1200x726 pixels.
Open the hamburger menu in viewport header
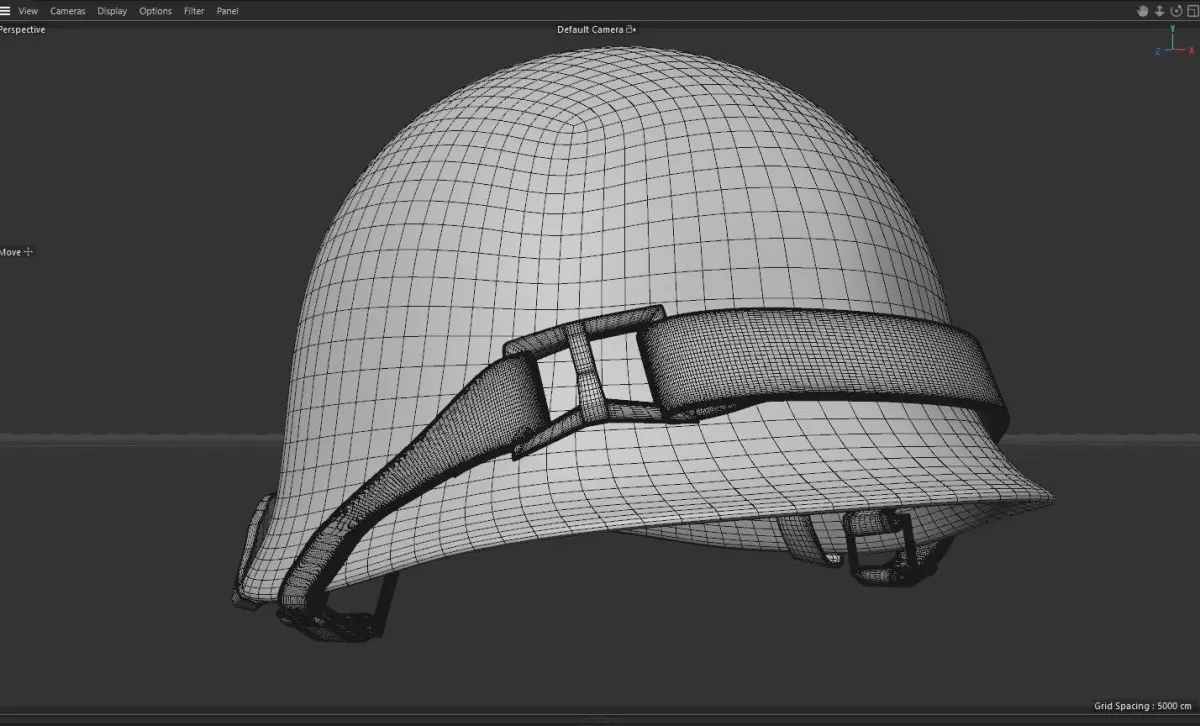(5, 11)
